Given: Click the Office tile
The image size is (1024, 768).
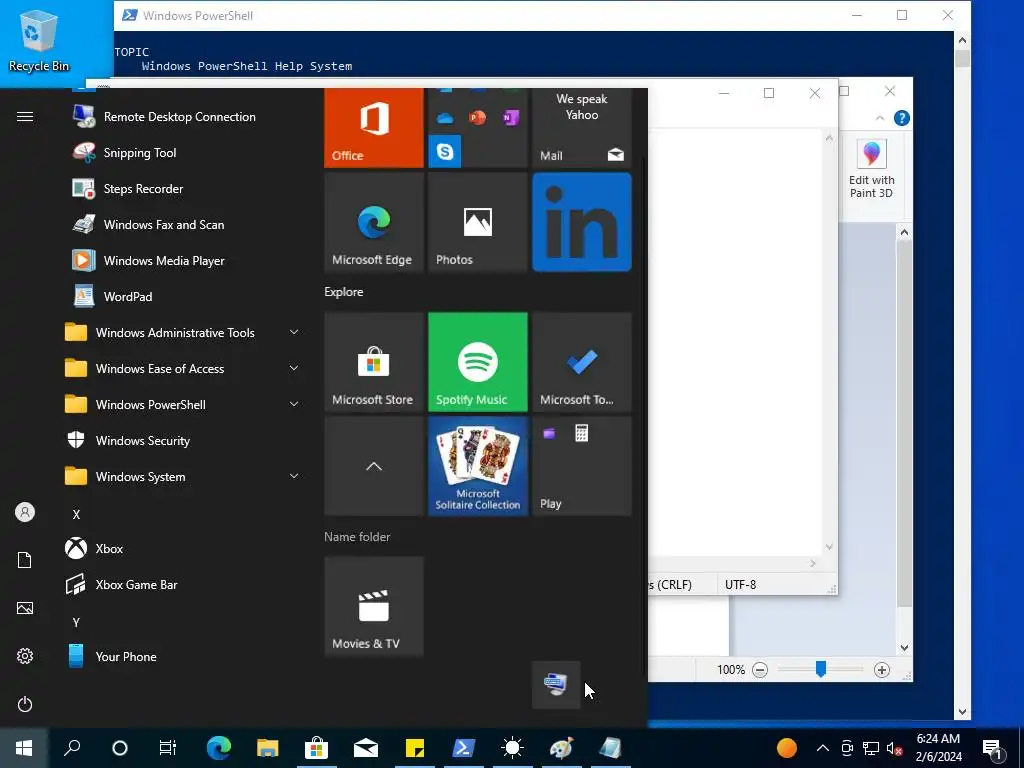Looking at the screenshot, I should (x=374, y=128).
